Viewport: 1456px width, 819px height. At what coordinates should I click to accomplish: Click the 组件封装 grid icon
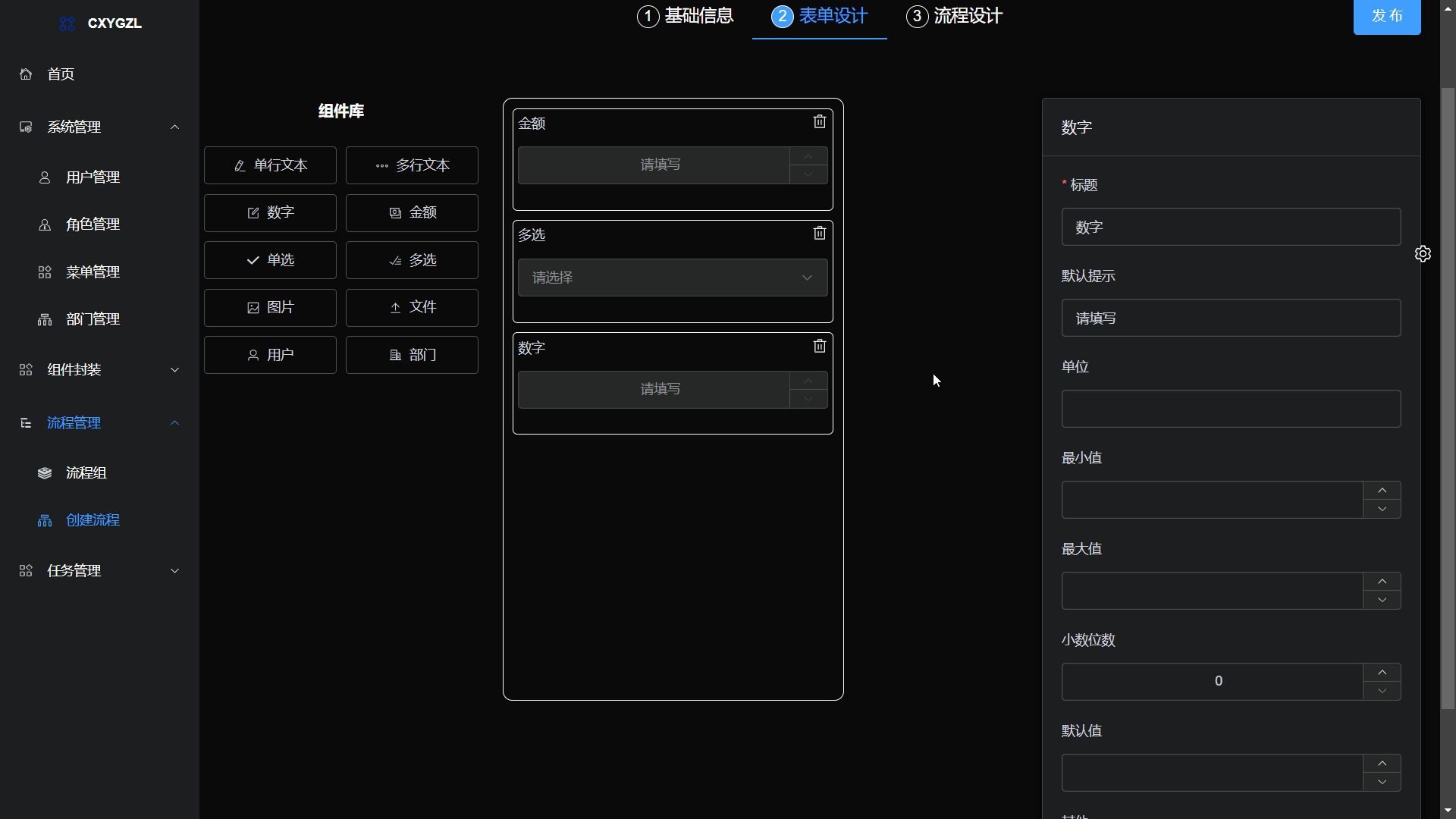coord(26,370)
